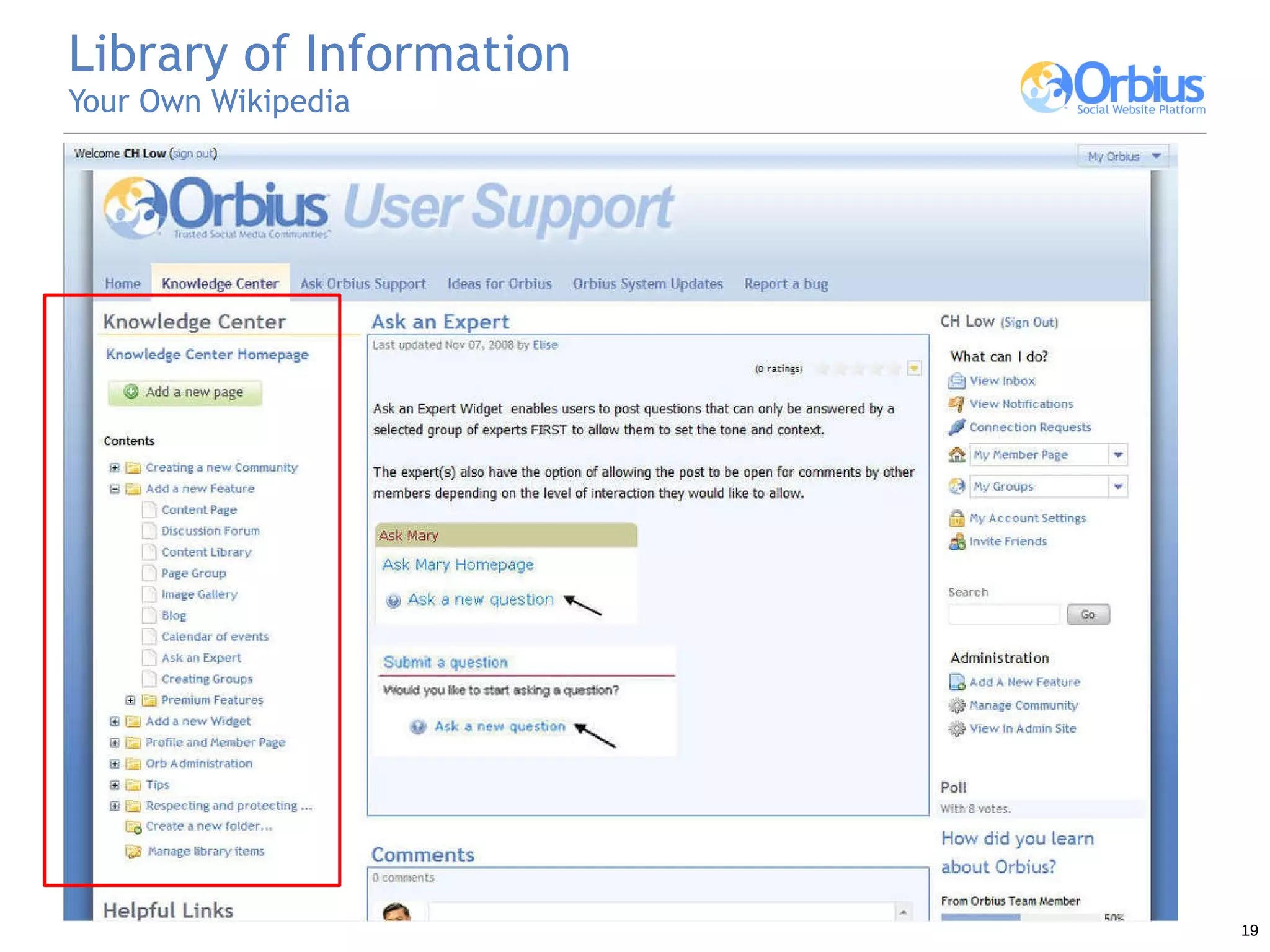
Task: Click the Invite Friends people icon
Action: coord(956,542)
